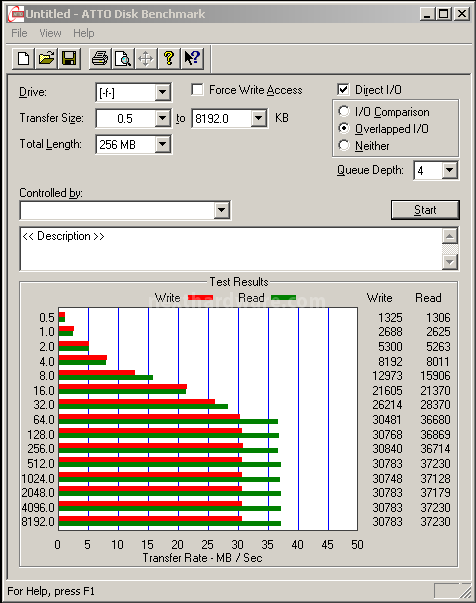
Task: Click the red Write legend swatch
Action: pos(200,298)
